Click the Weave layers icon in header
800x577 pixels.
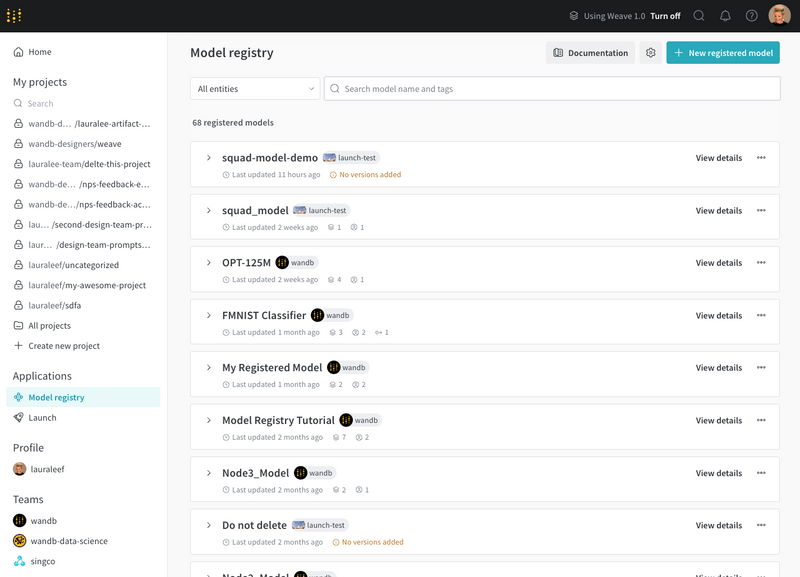pos(574,16)
